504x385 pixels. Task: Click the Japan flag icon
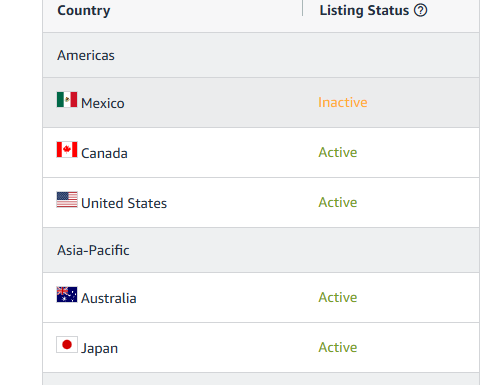(x=67, y=345)
